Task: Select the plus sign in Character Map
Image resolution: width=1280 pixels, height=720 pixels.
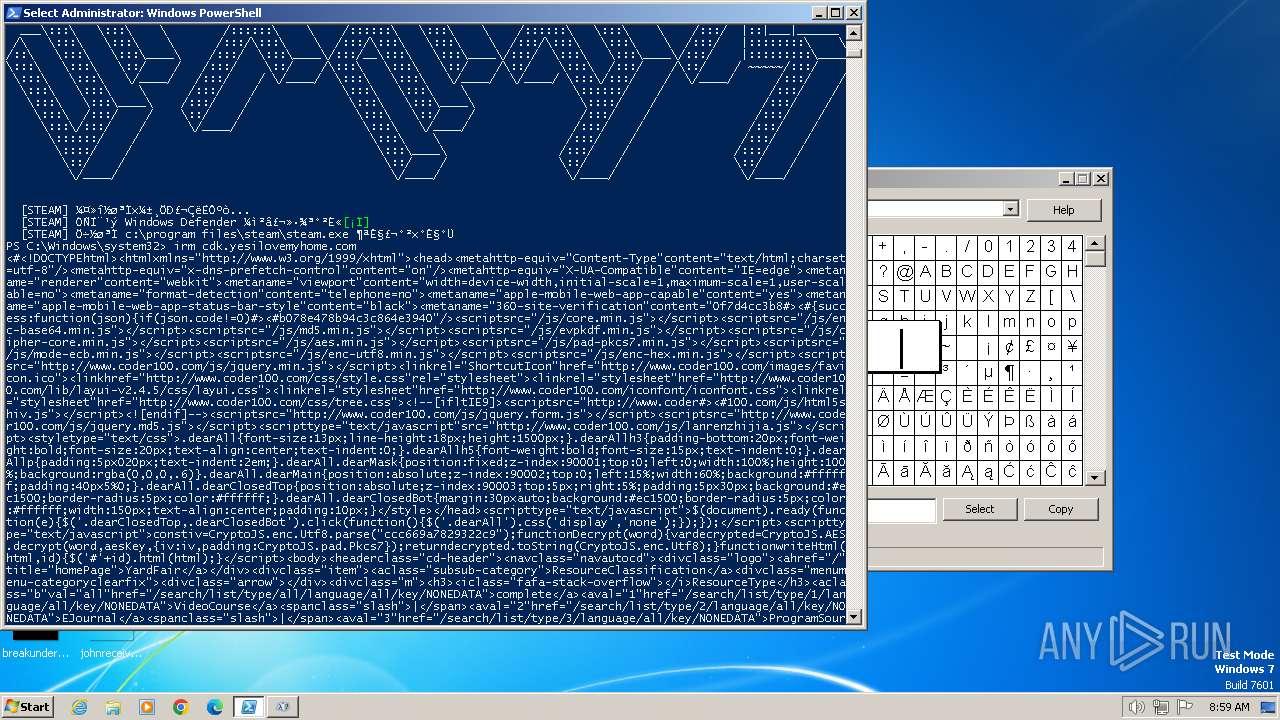Action: point(883,246)
